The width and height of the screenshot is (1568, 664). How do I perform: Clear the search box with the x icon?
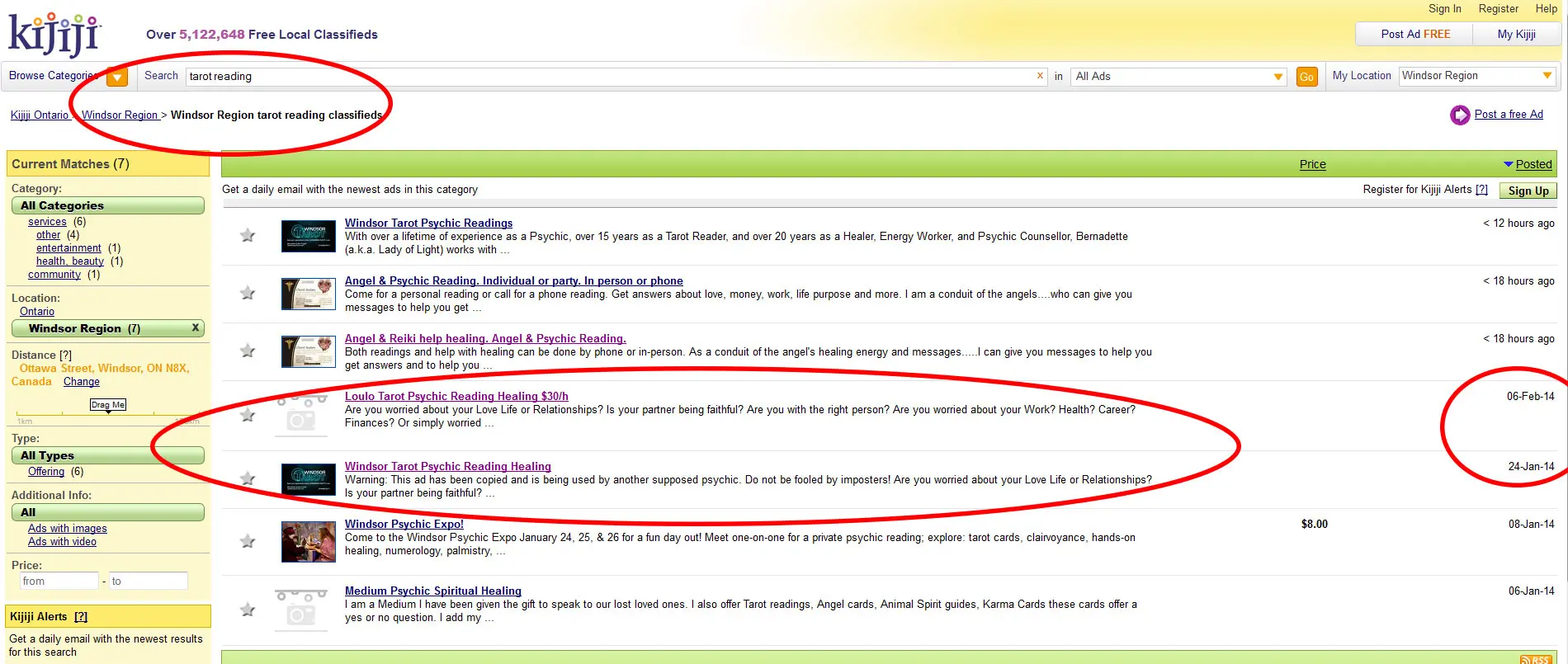[1040, 76]
